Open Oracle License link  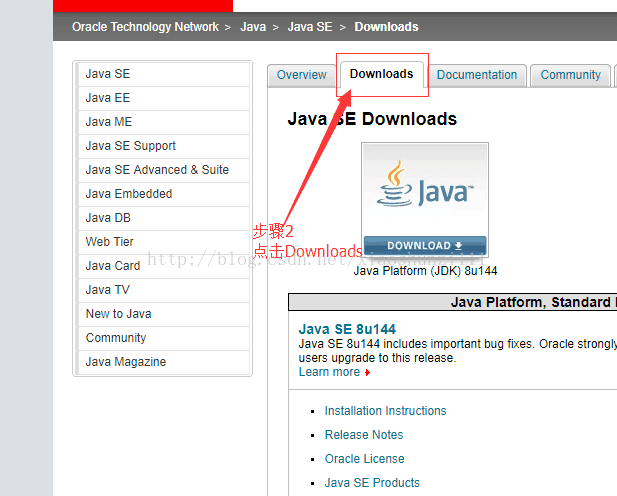364,459
